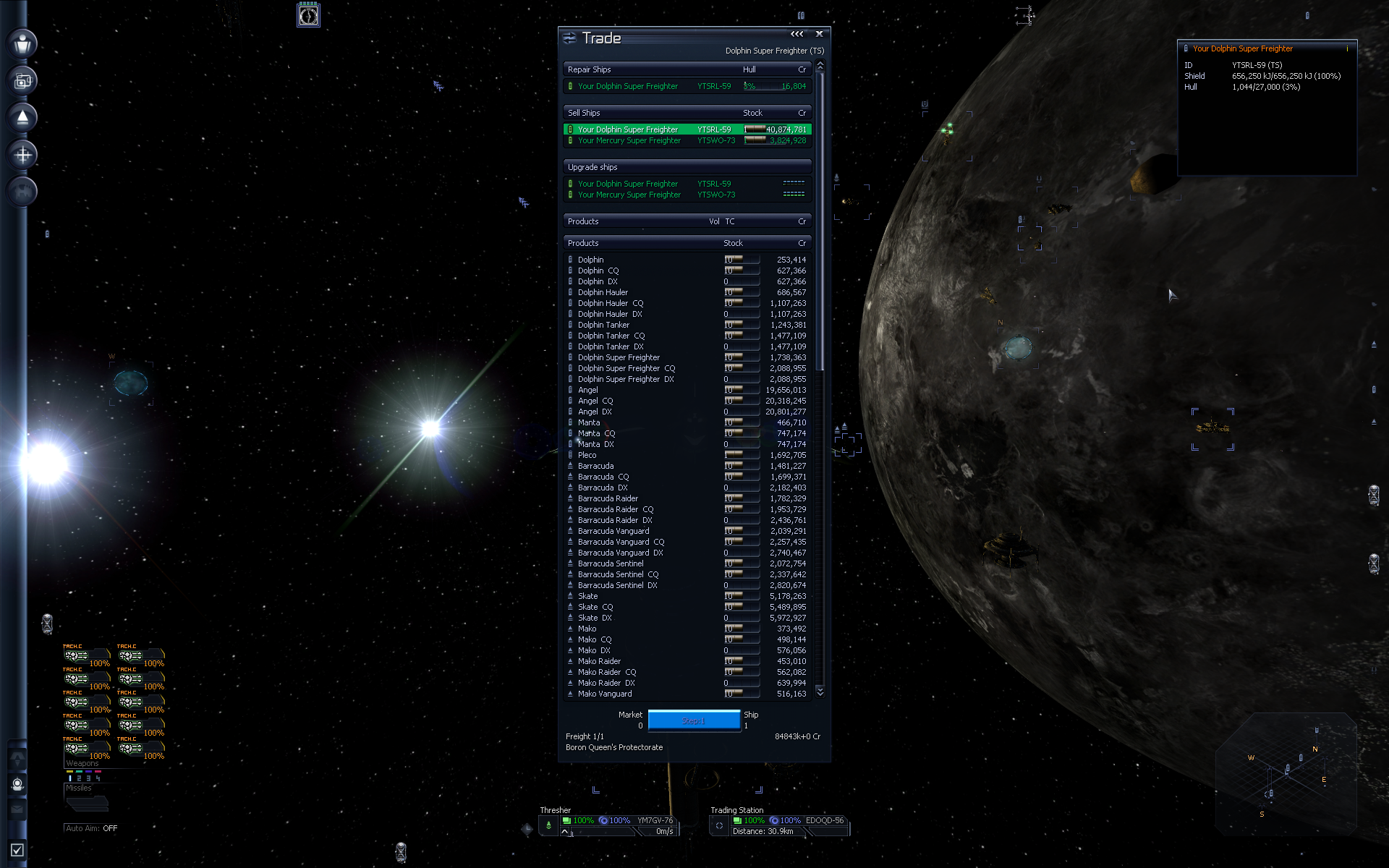The width and height of the screenshot is (1389, 868).
Task: Select the Barracuda Raider row
Action: pyautogui.click(x=687, y=498)
